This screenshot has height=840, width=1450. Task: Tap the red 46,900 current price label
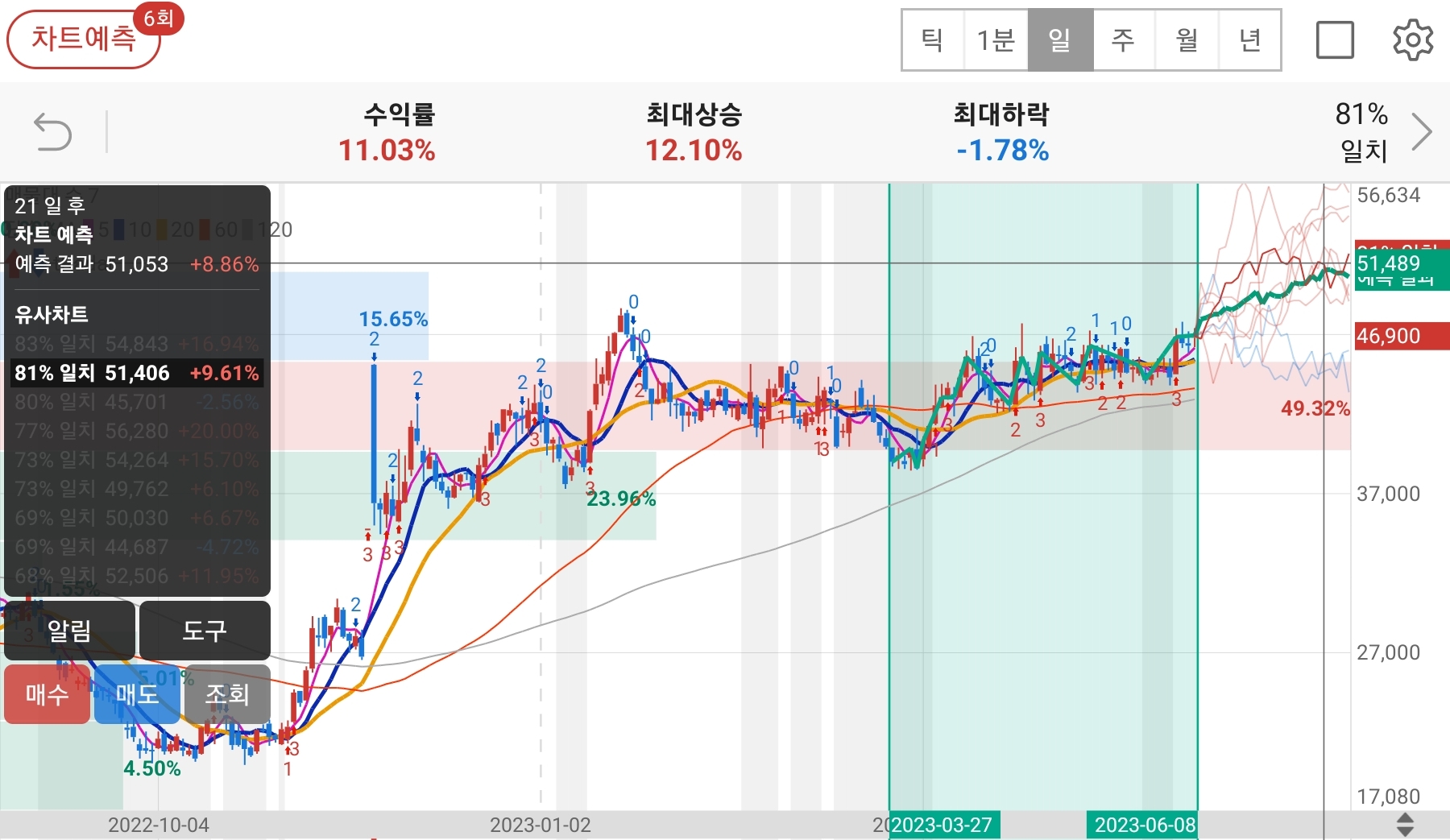[x=1402, y=336]
